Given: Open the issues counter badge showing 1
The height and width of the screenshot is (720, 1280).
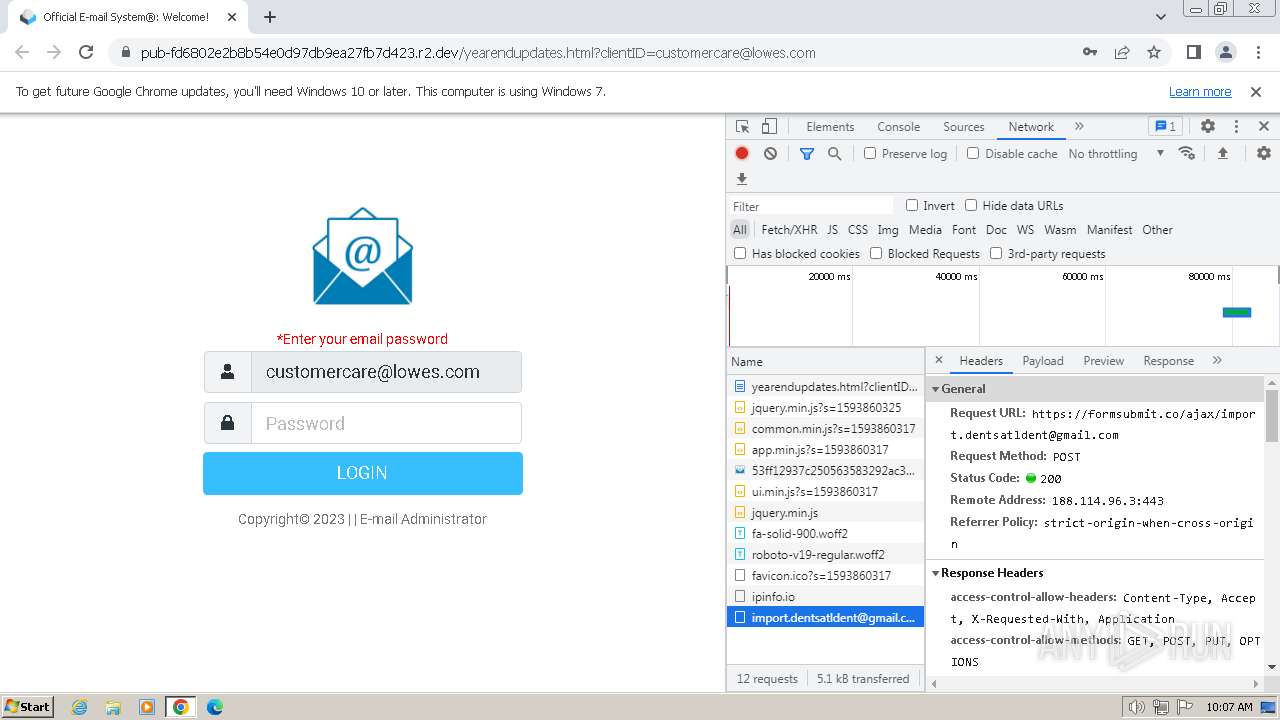Looking at the screenshot, I should click(x=1165, y=127).
